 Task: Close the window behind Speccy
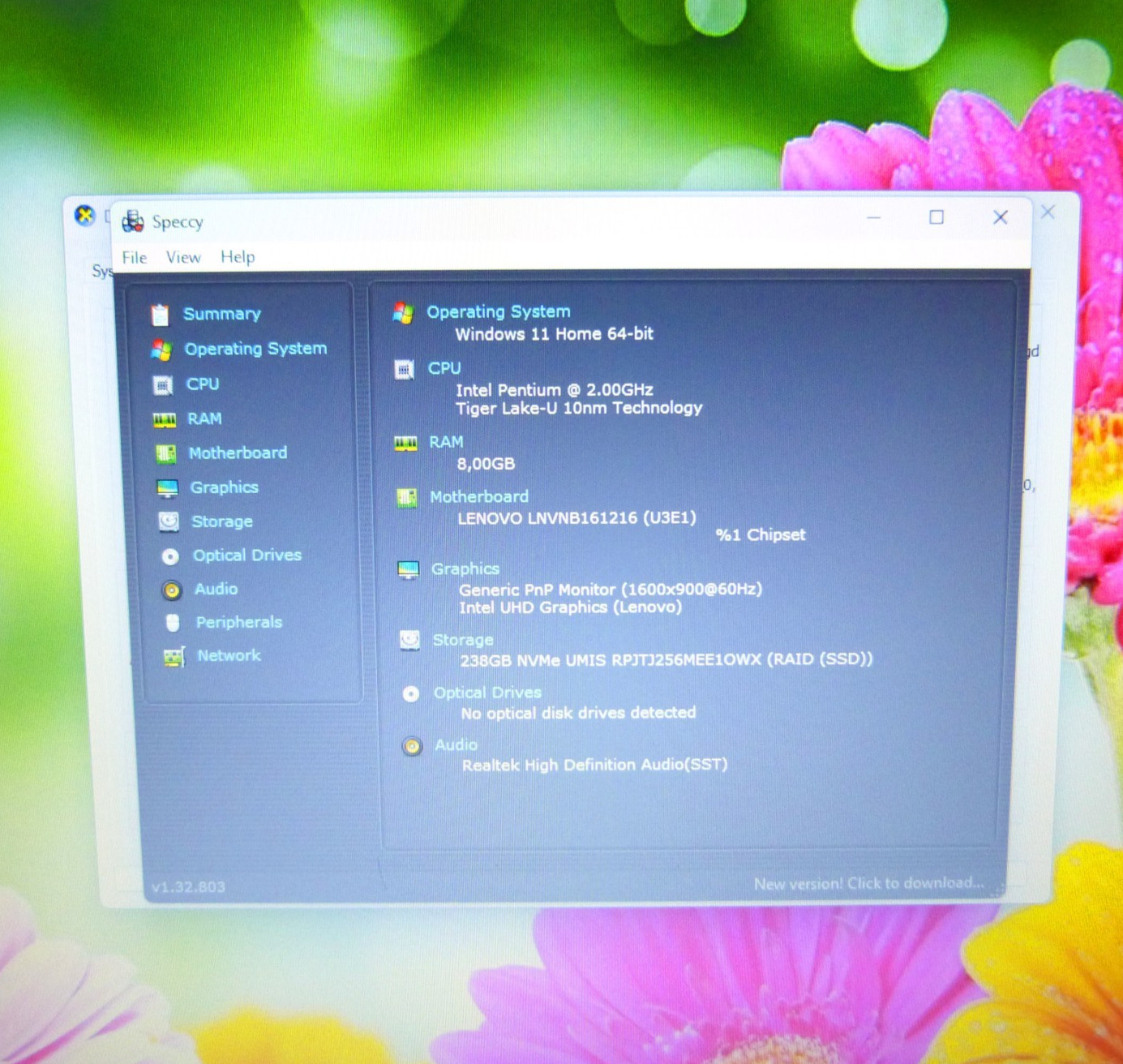pyautogui.click(x=1048, y=212)
